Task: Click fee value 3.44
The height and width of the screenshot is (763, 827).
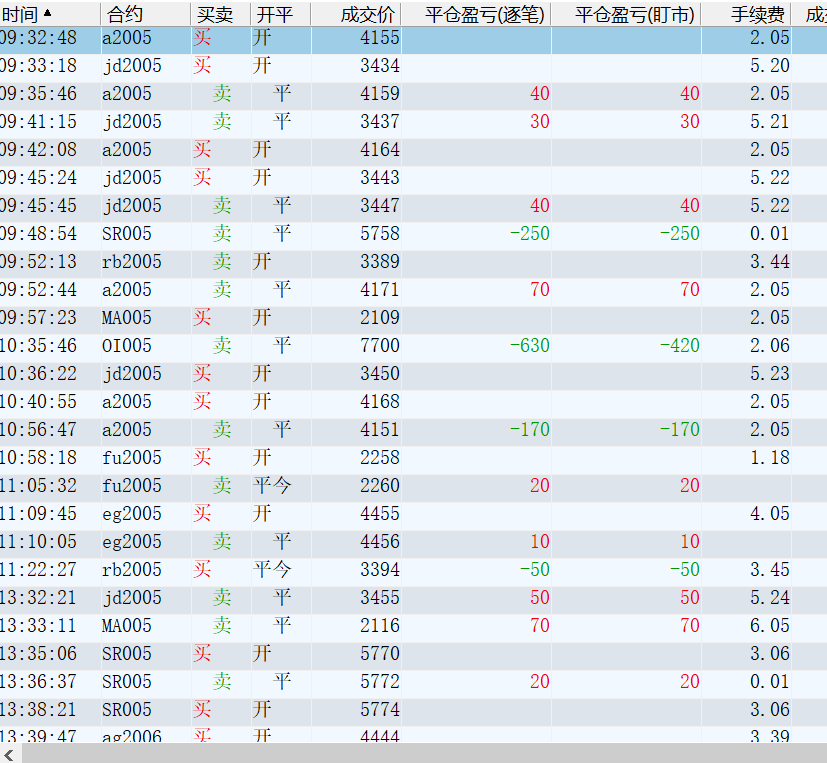Action: (x=770, y=262)
